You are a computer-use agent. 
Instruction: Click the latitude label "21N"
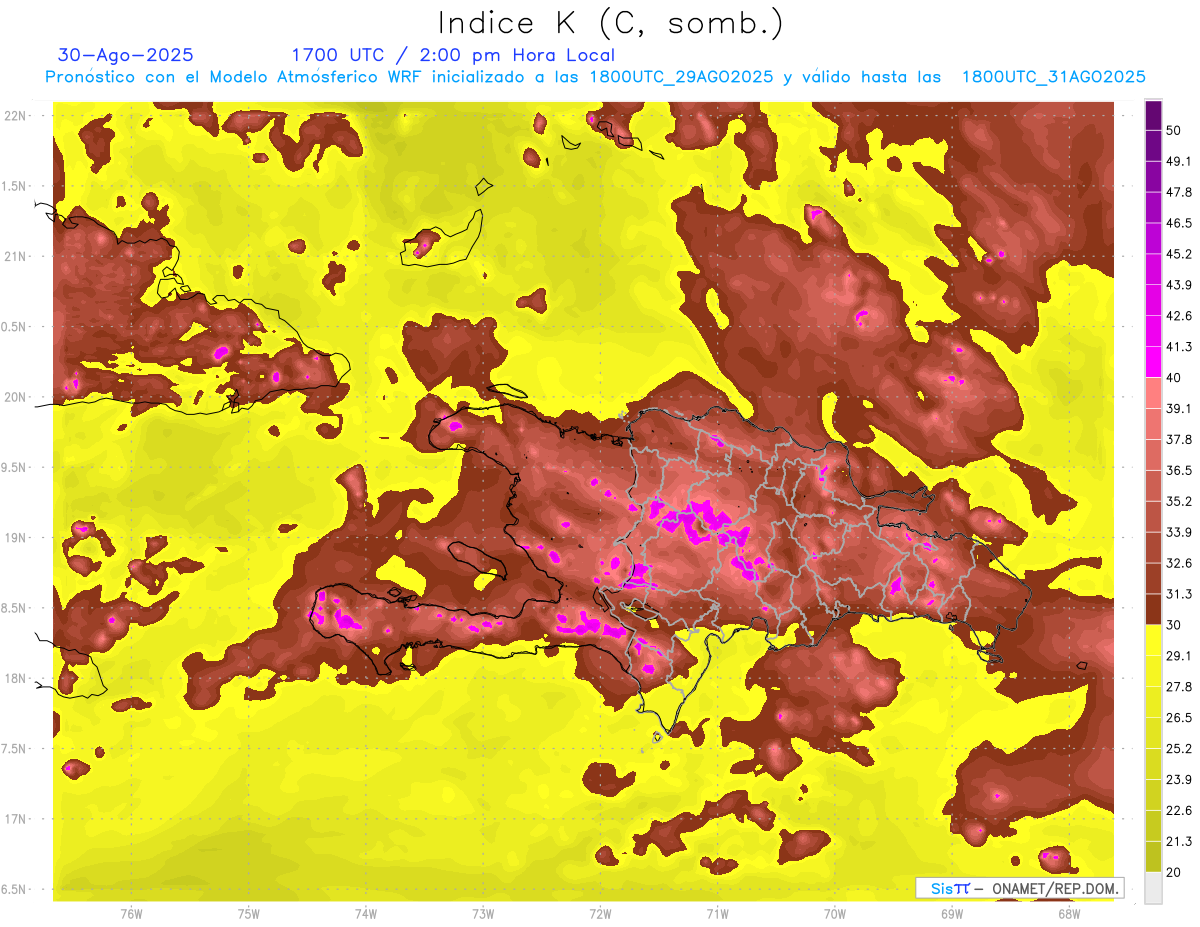(16, 257)
